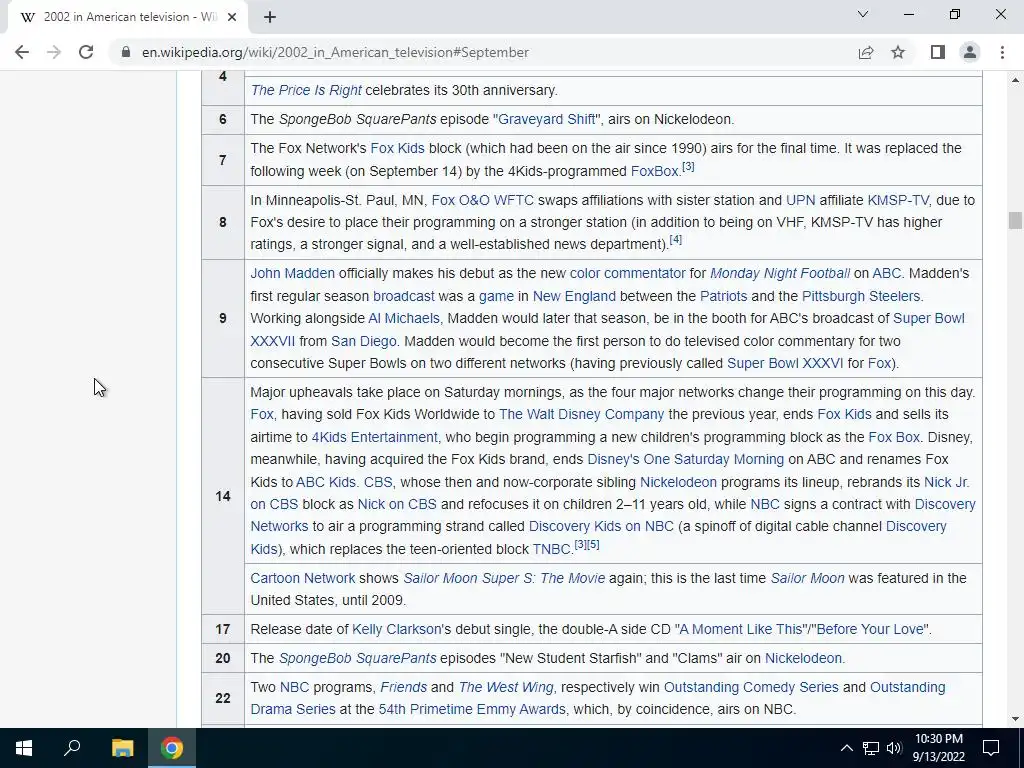Open the San Diego link
The width and height of the screenshot is (1024, 768).
pos(364,341)
